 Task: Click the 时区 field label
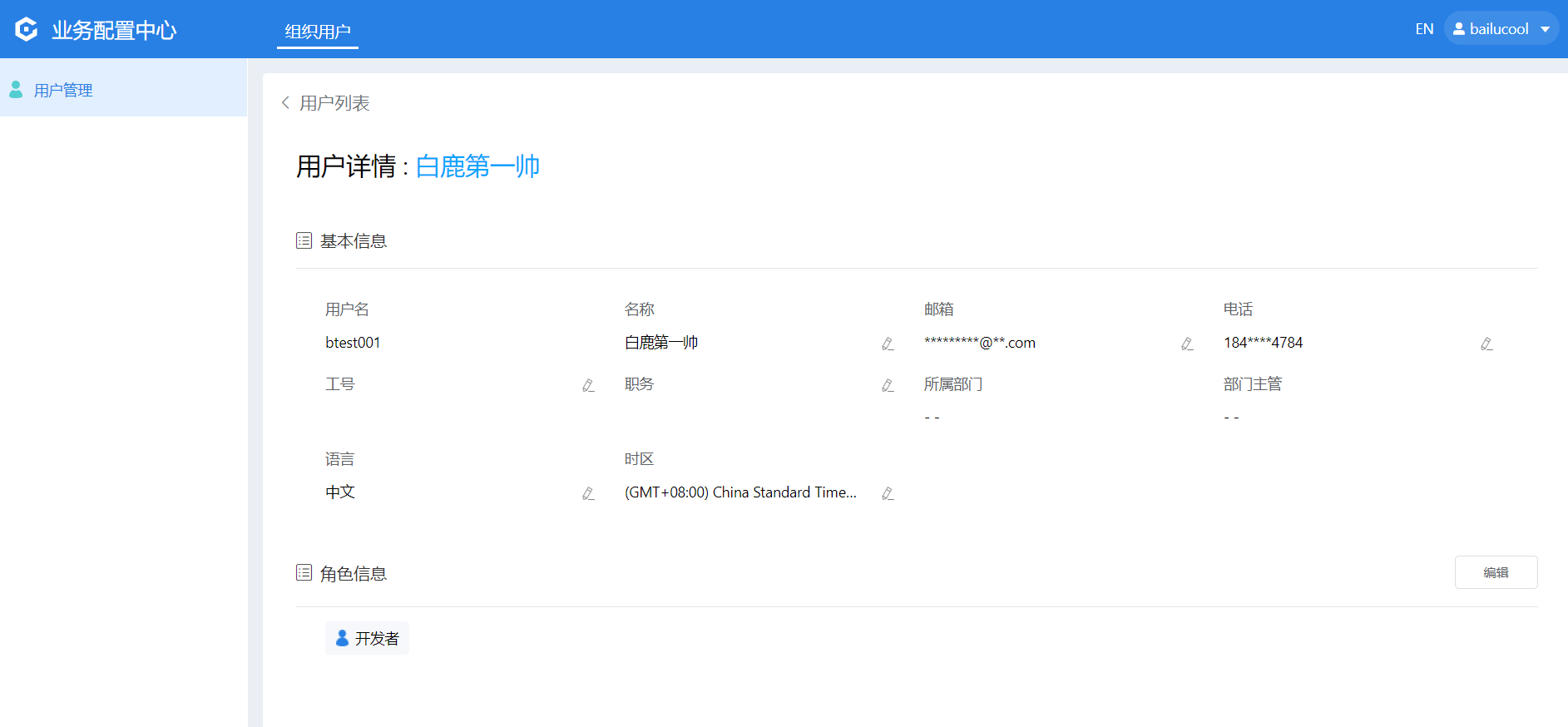[x=639, y=459]
